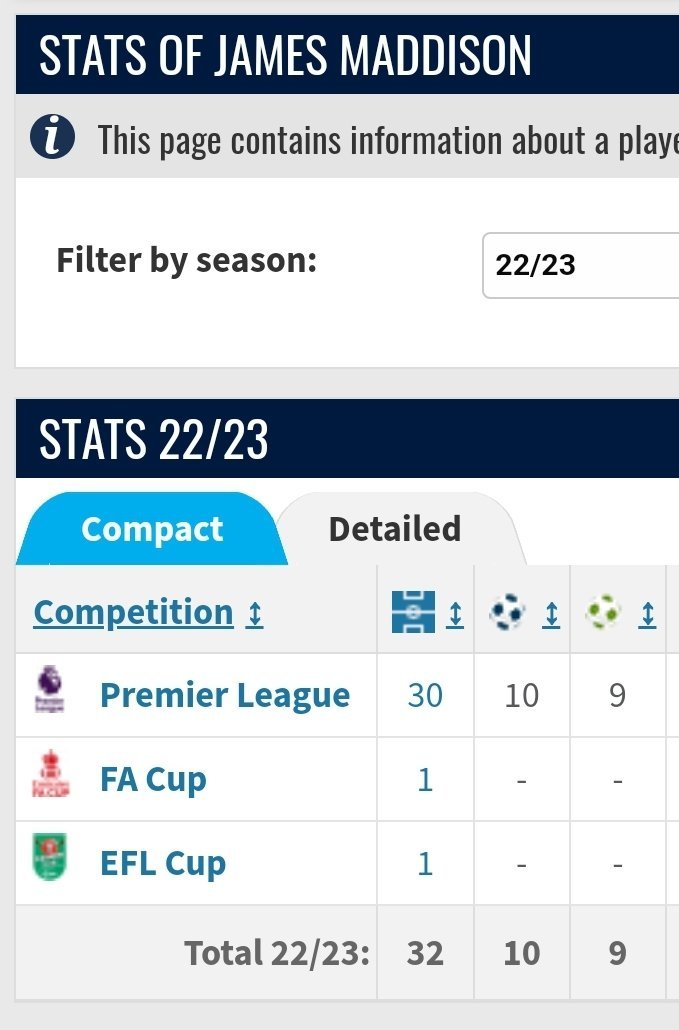Select the Compact tab
This screenshot has width=679, height=1030.
[152, 529]
